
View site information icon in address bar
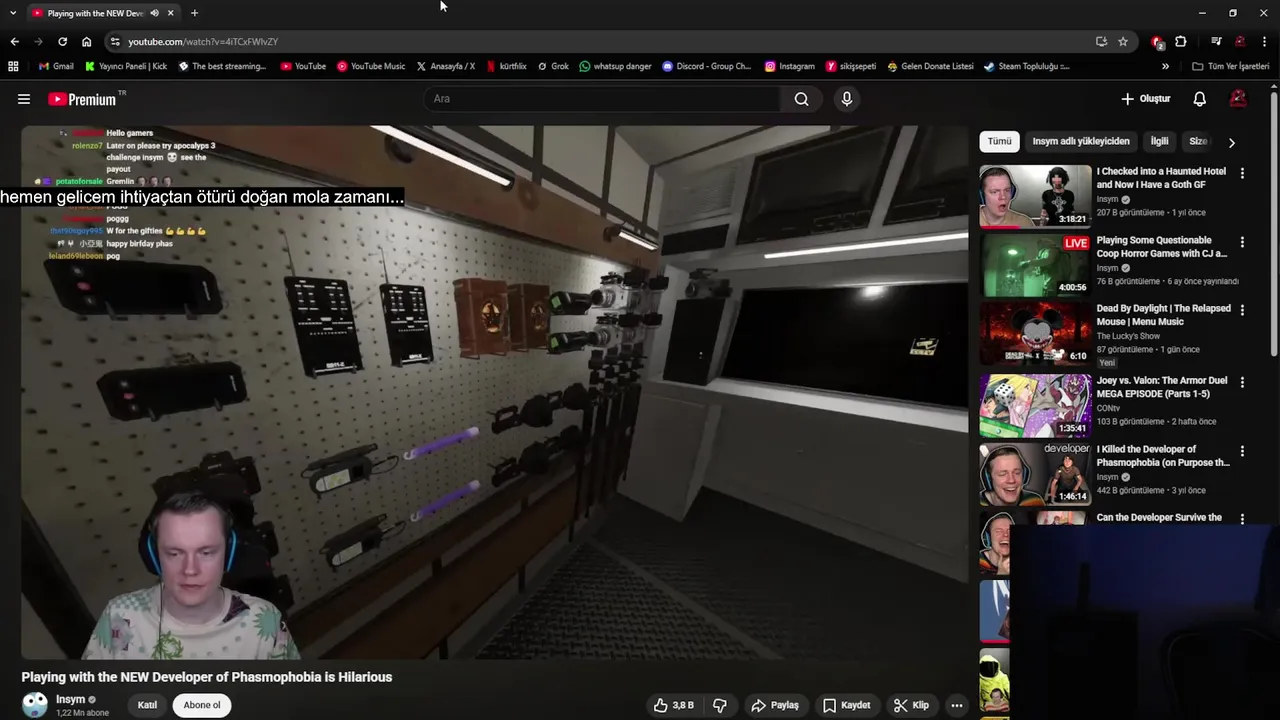[x=115, y=41]
